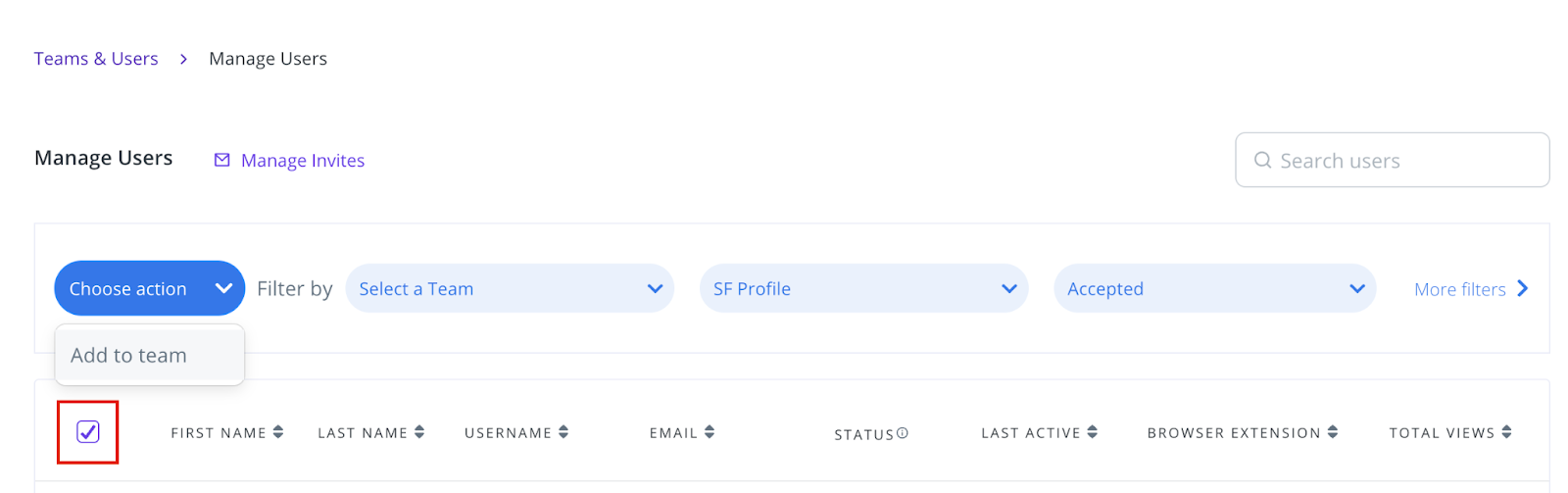Sort by First Name arrows icon
The height and width of the screenshot is (493, 1568).
tap(278, 432)
